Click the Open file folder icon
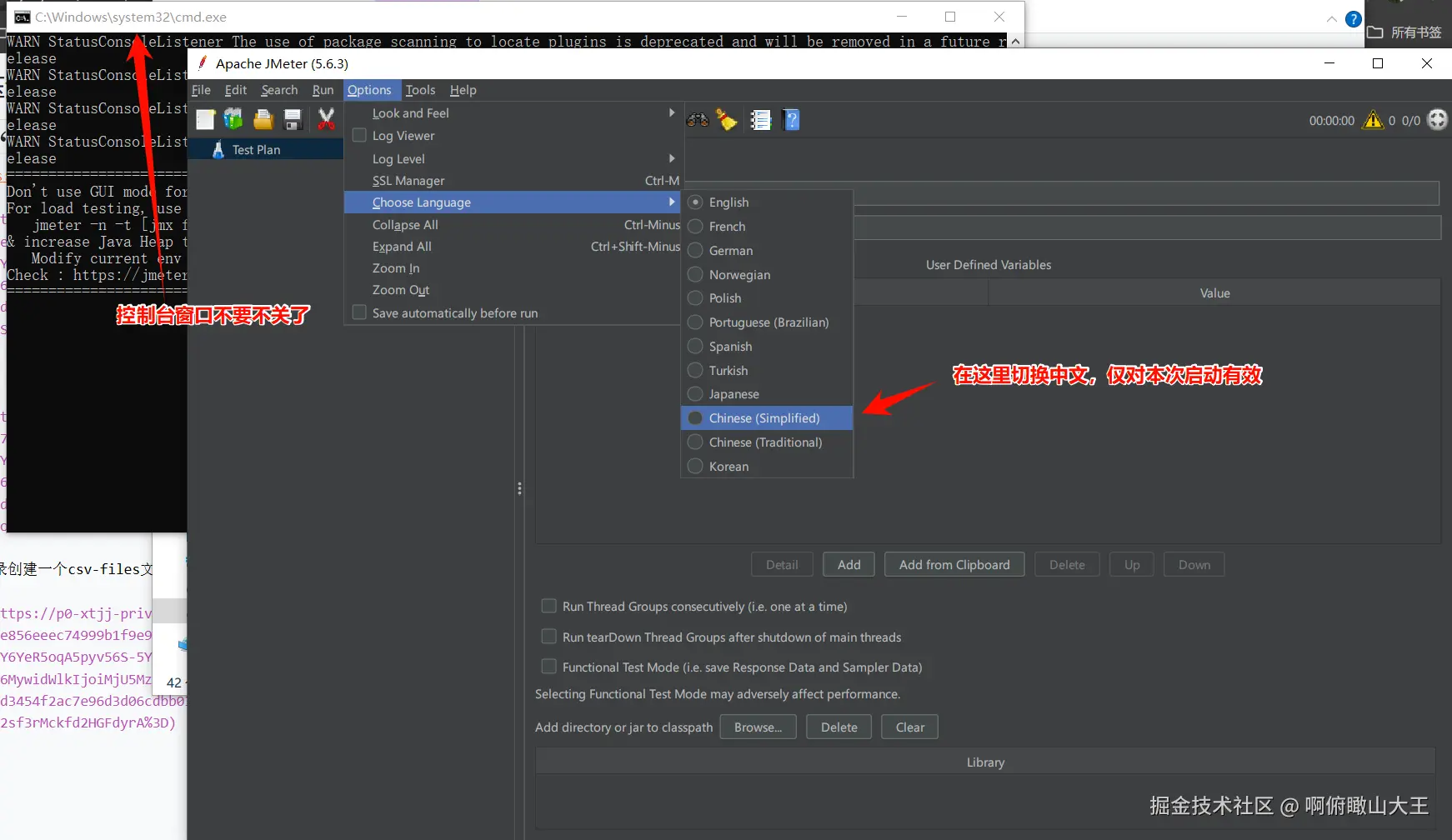 click(263, 120)
